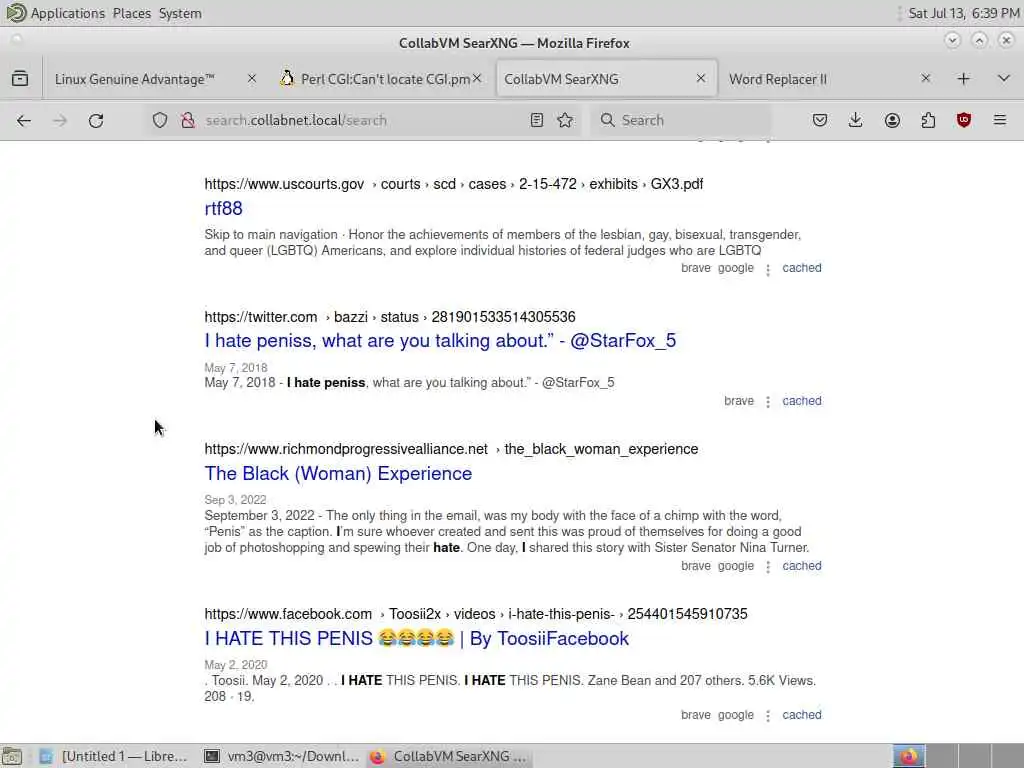Expand three-dot menu for twitter.com result

click(x=768, y=402)
